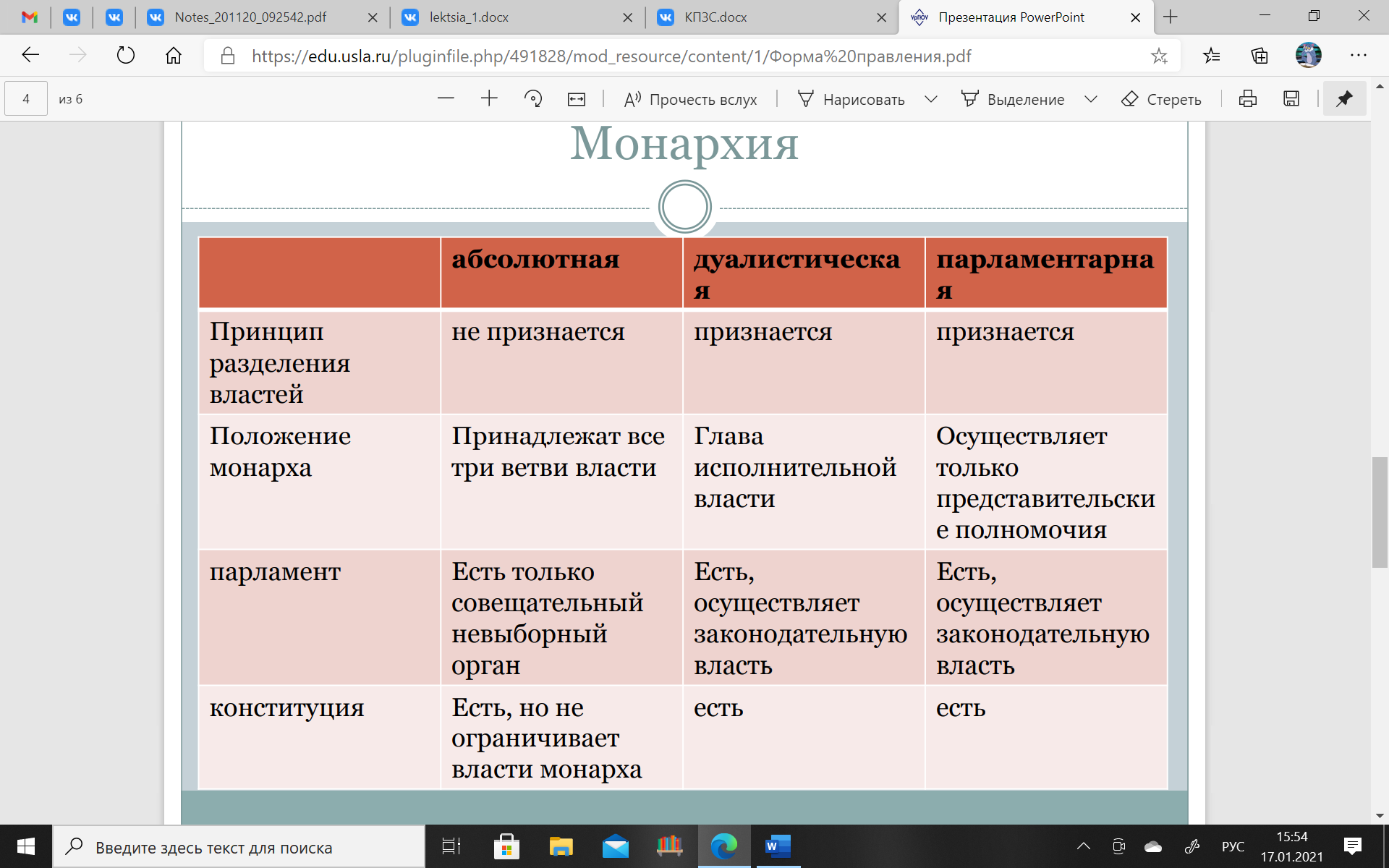Click the vertical scrollbar thumb

pos(1380,512)
